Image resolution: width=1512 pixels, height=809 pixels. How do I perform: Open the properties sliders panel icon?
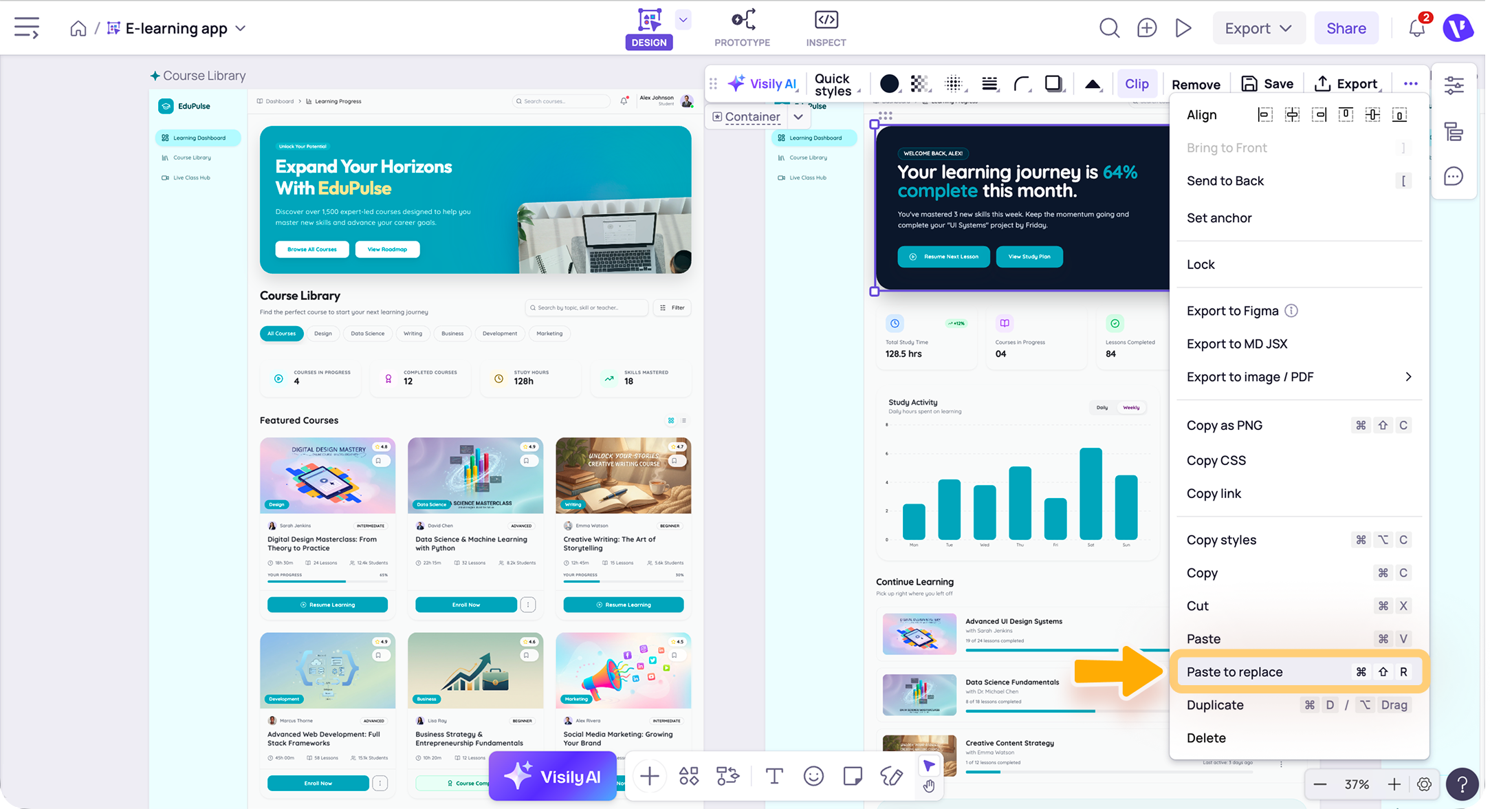(1454, 85)
